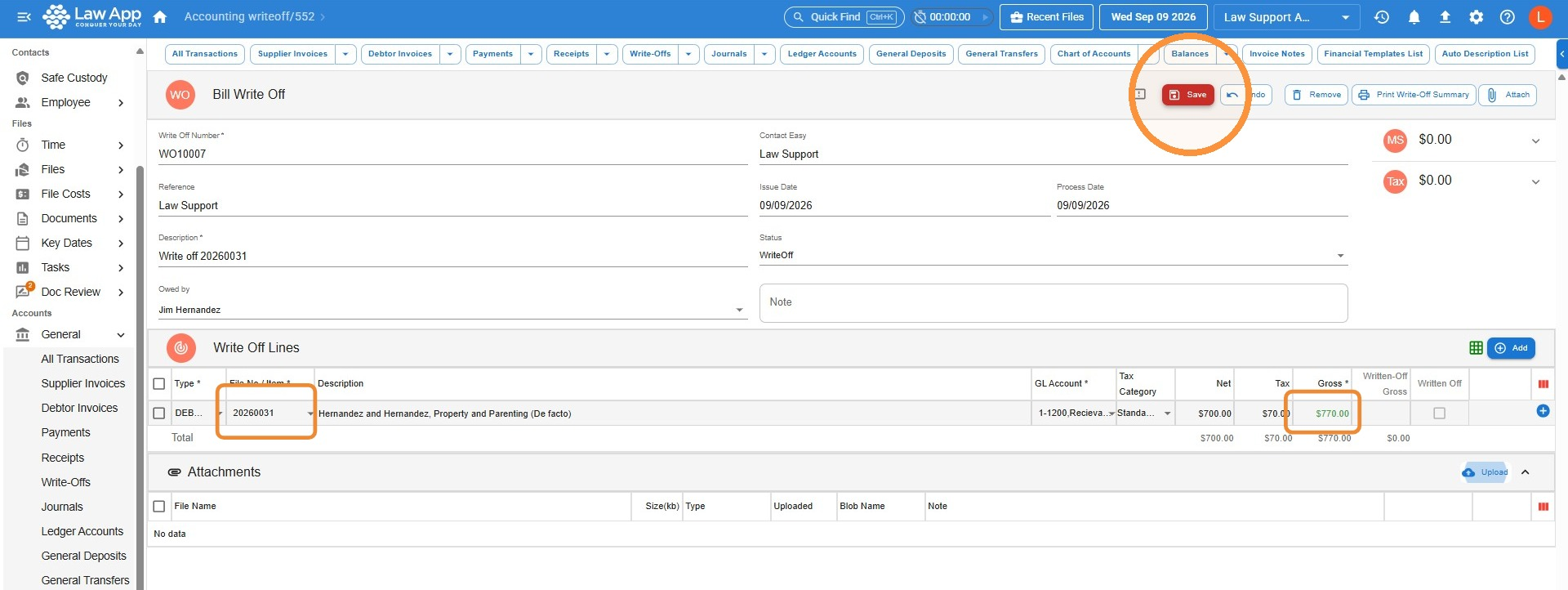Collapse the Attachments section chevron
This screenshot has height=590, width=1568.
[x=1525, y=472]
